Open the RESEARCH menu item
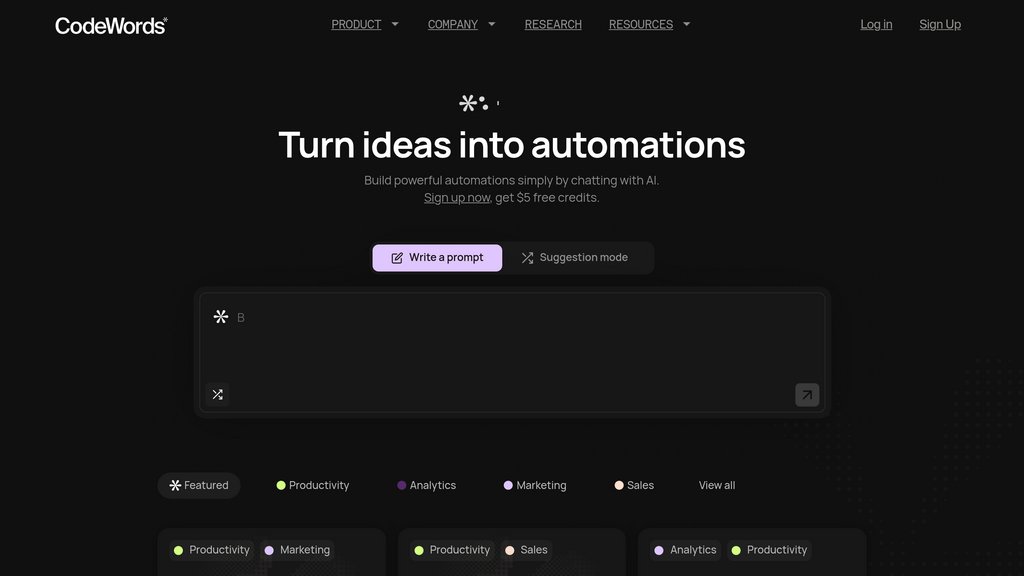This screenshot has width=1024, height=576. 553,24
